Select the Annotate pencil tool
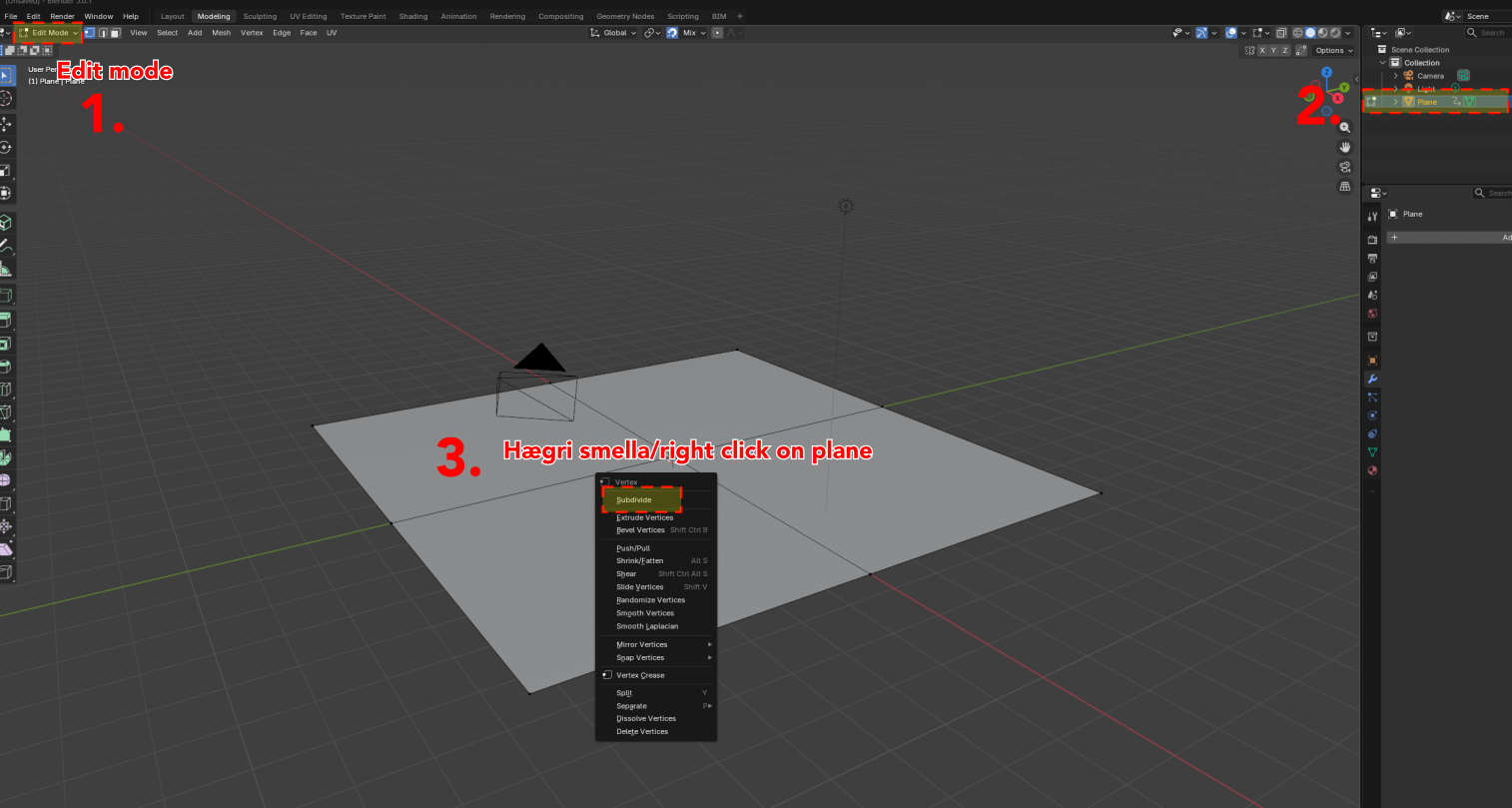The height and width of the screenshot is (808, 1512). [x=5, y=245]
